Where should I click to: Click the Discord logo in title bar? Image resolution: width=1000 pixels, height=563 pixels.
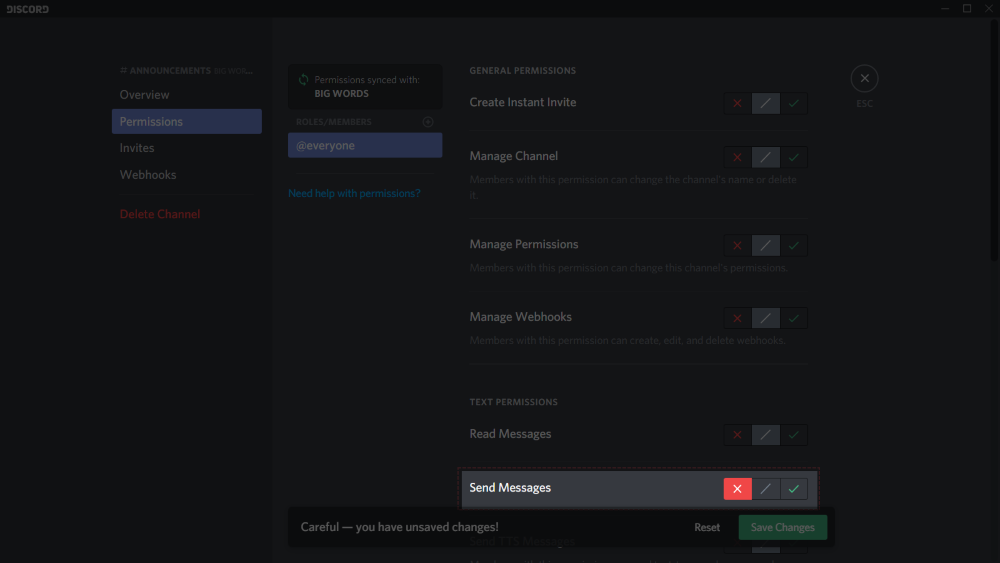click(27, 9)
